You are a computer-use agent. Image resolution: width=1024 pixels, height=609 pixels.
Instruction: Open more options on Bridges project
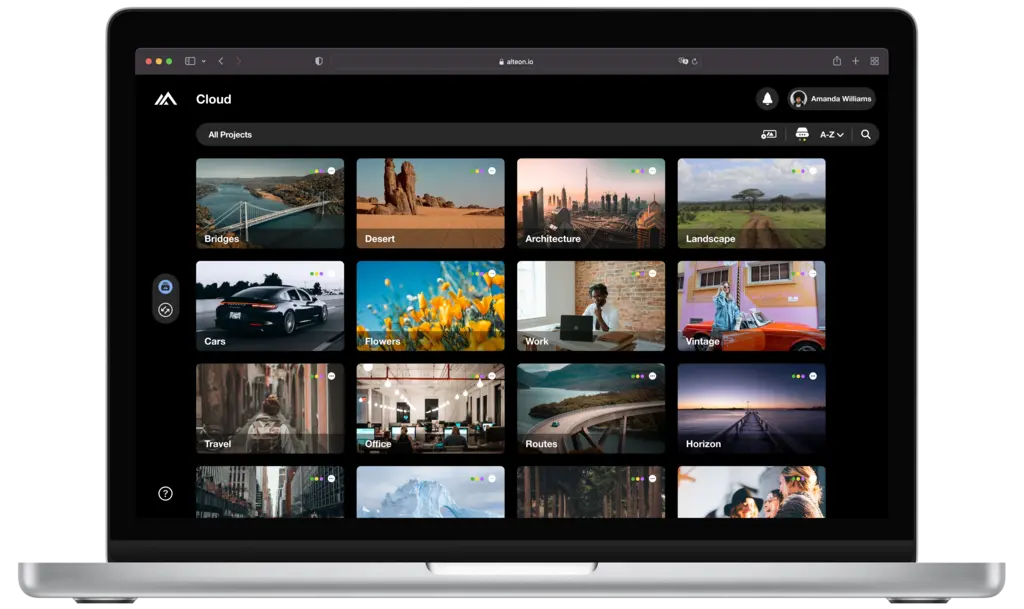[x=332, y=171]
